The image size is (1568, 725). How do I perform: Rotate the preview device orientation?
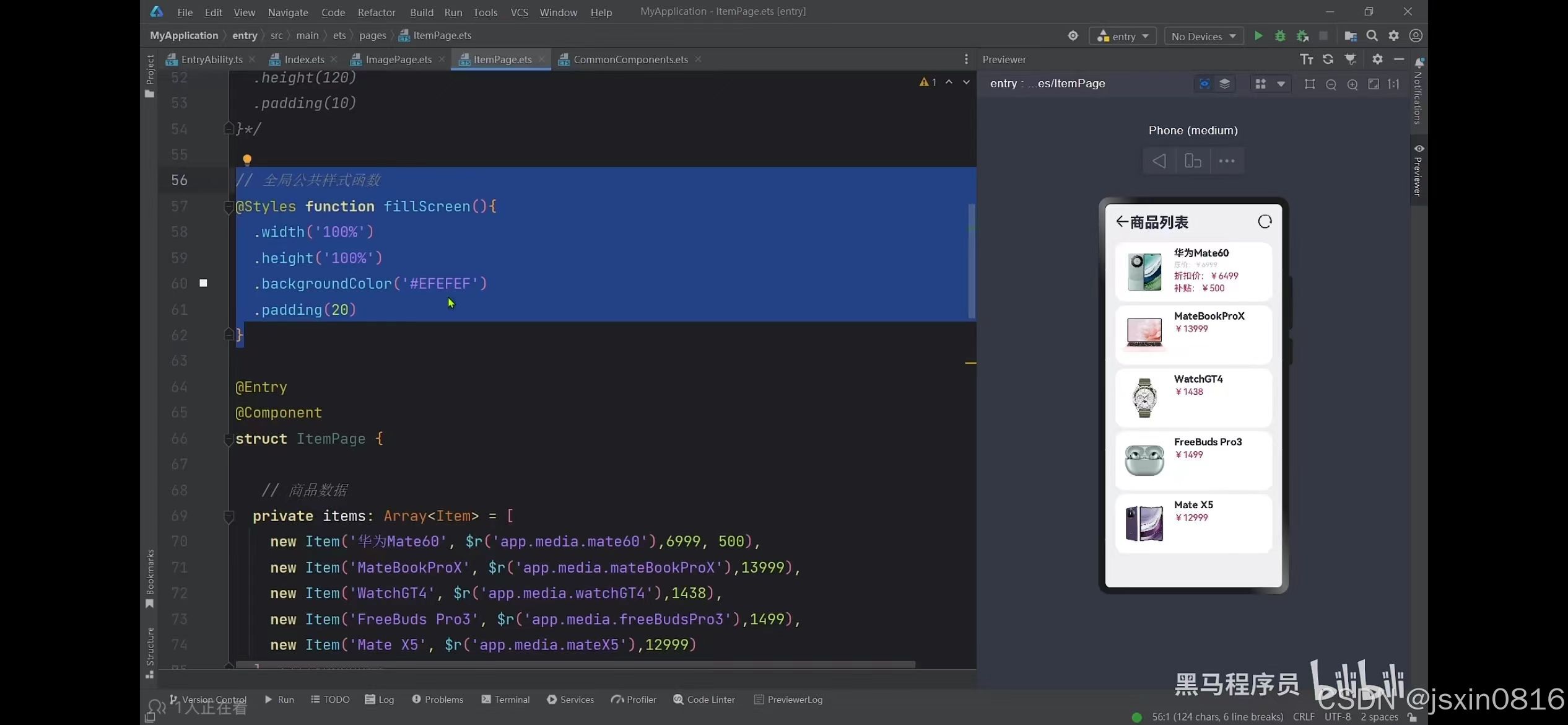click(x=1193, y=161)
